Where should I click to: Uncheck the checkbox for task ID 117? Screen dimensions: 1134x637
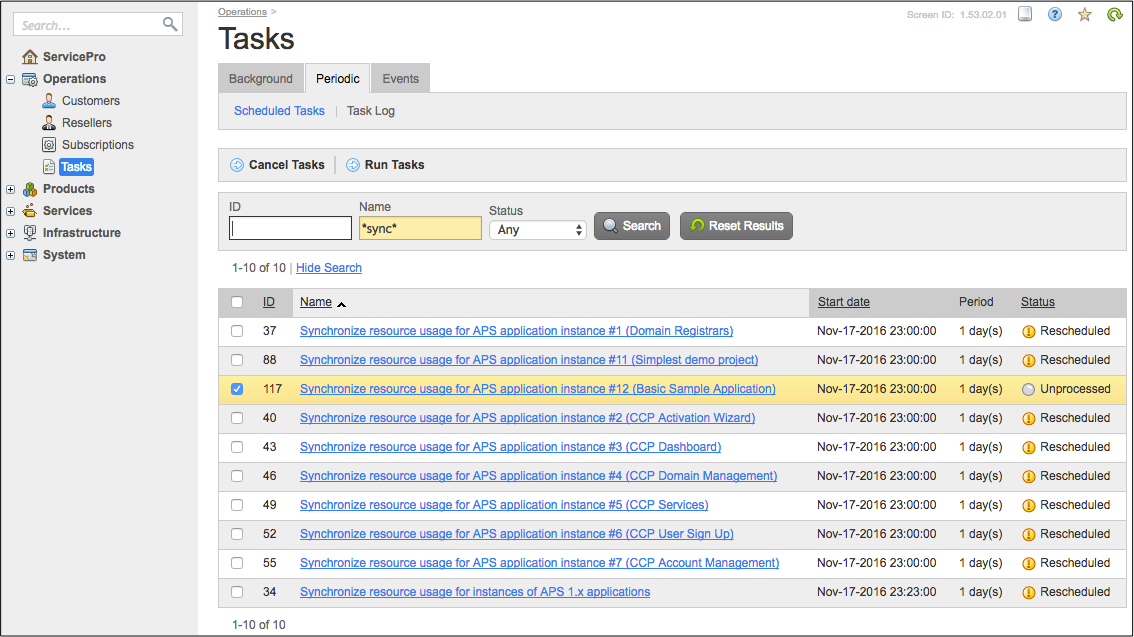(x=237, y=389)
